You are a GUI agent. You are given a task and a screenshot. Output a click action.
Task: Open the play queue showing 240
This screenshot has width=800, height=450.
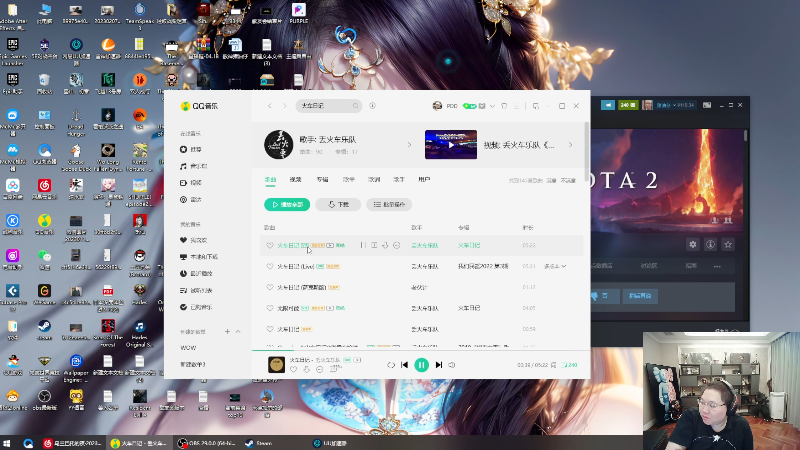point(569,365)
